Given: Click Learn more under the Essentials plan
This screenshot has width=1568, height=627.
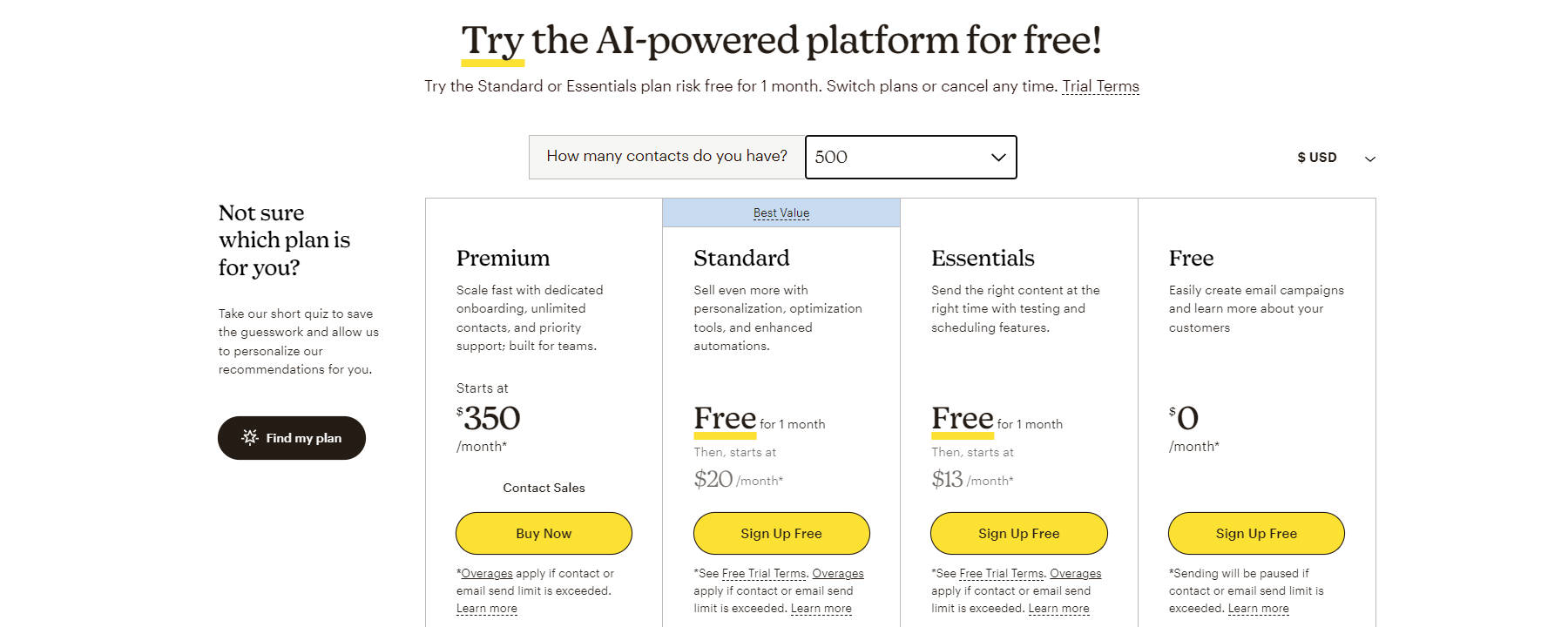Looking at the screenshot, I should (1058, 608).
